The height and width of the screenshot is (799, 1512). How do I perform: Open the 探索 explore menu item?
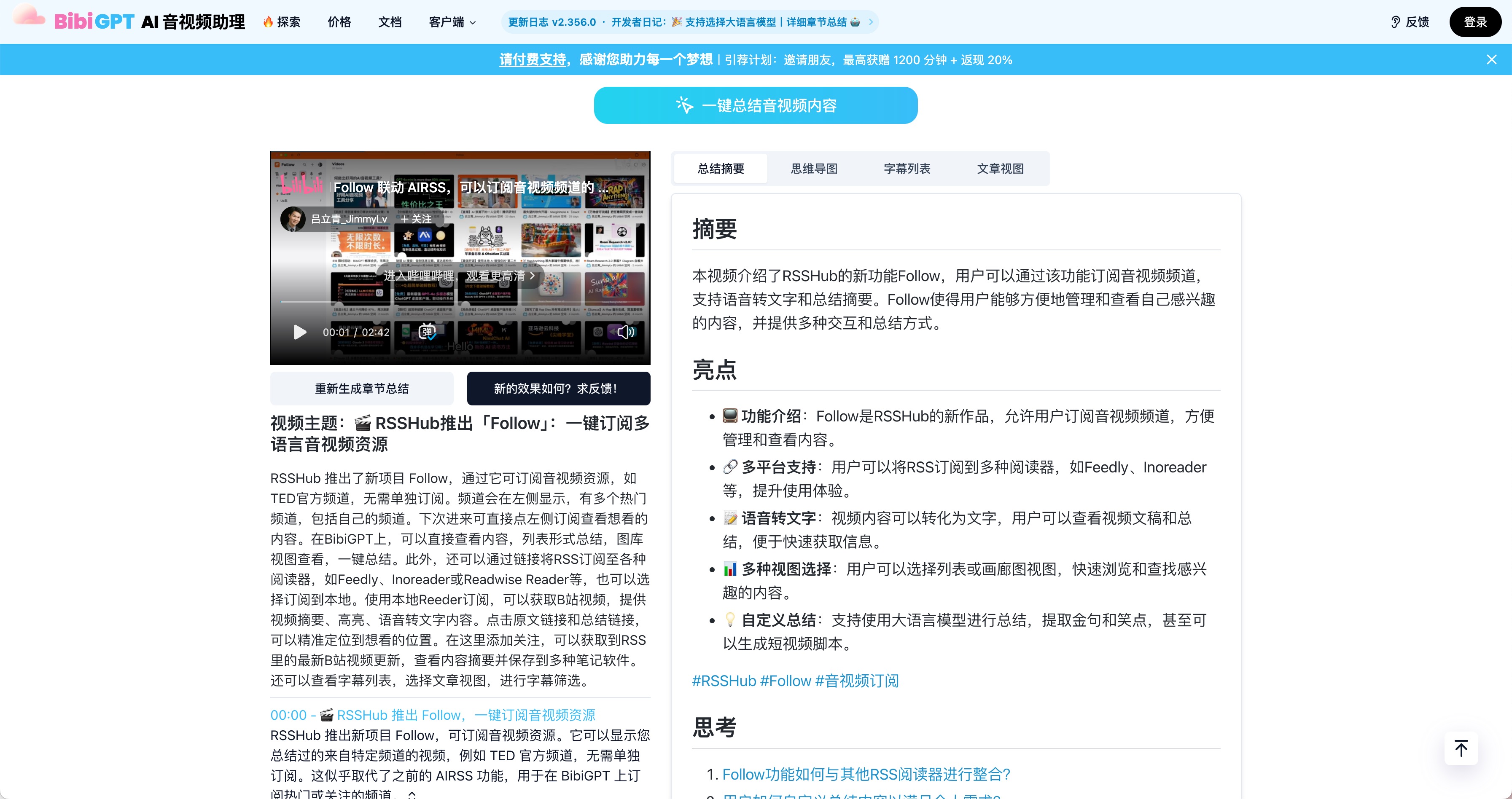click(282, 22)
